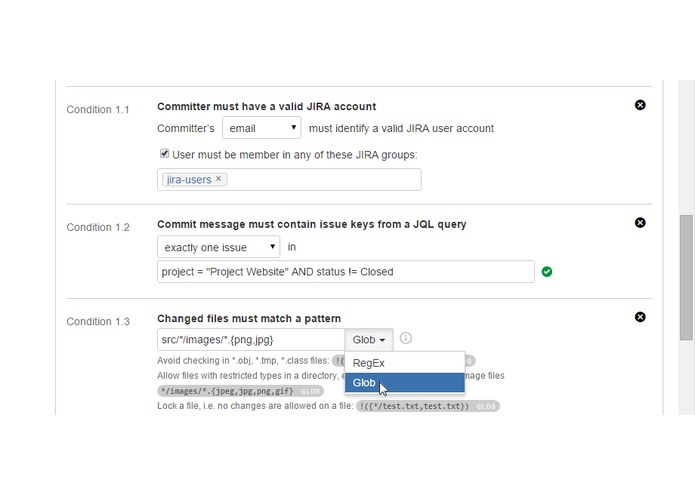Click the 'Lock a file' hint text
The height and width of the screenshot is (494, 695).
(x=255, y=406)
